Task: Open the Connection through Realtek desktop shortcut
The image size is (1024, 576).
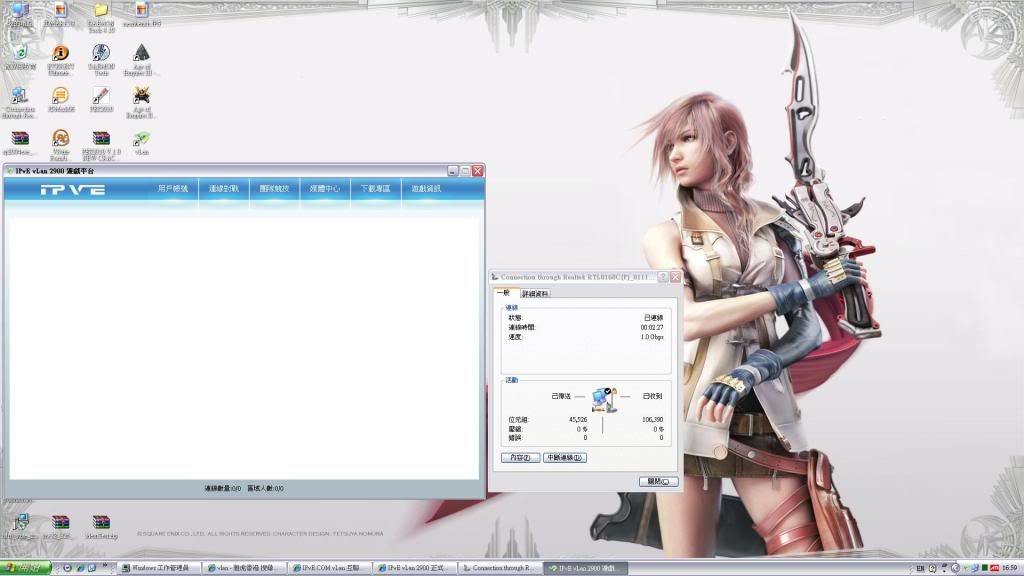Action: click(19, 97)
